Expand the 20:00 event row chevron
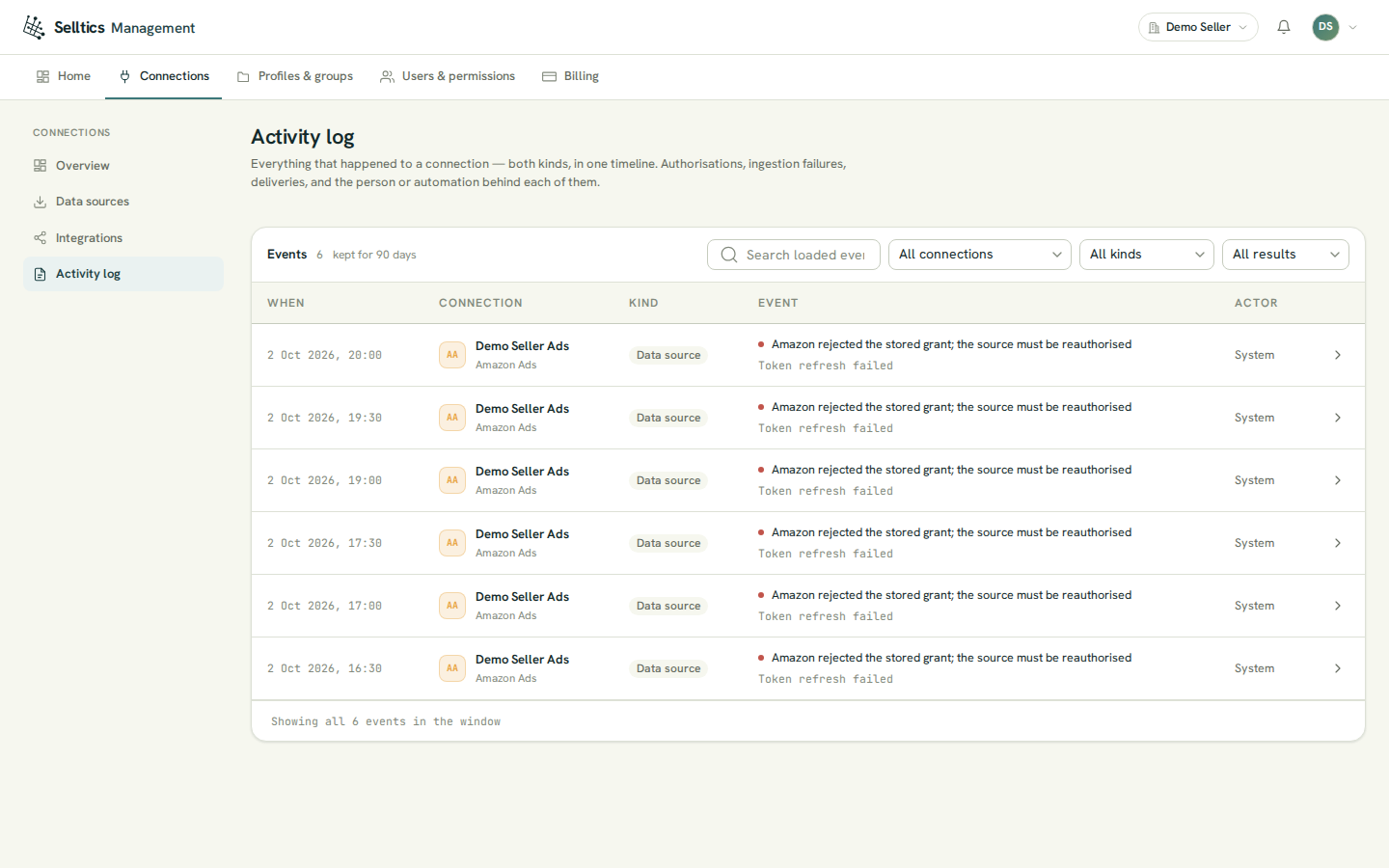Viewport: 1389px width, 868px height. [x=1338, y=355]
